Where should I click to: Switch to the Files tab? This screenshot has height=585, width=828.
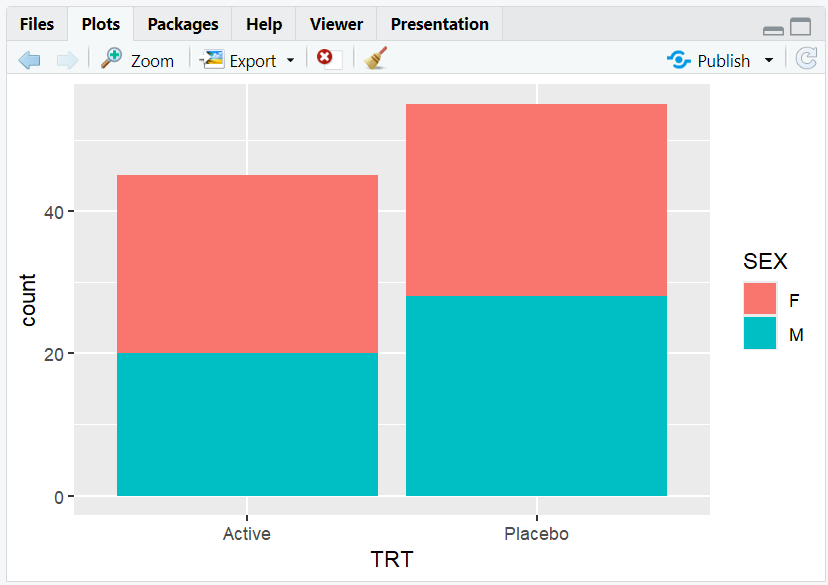pyautogui.click(x=37, y=24)
